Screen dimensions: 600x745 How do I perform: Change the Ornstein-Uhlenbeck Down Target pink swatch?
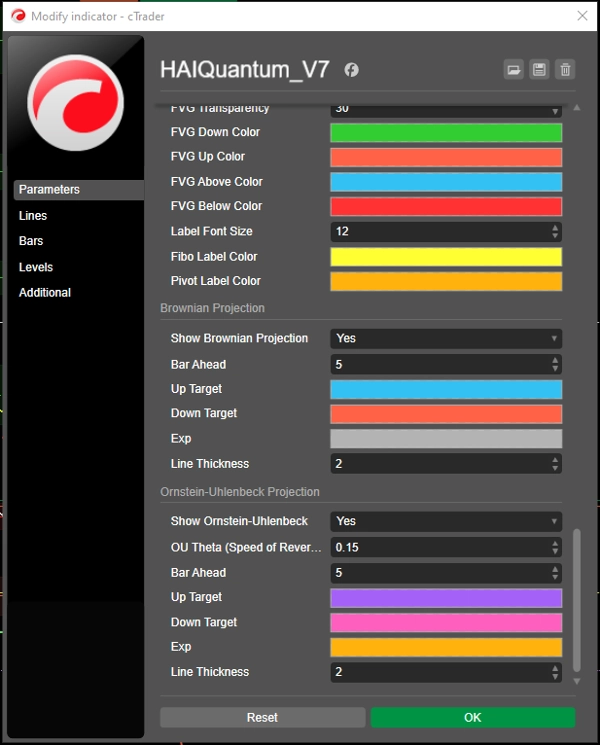[x=446, y=623]
